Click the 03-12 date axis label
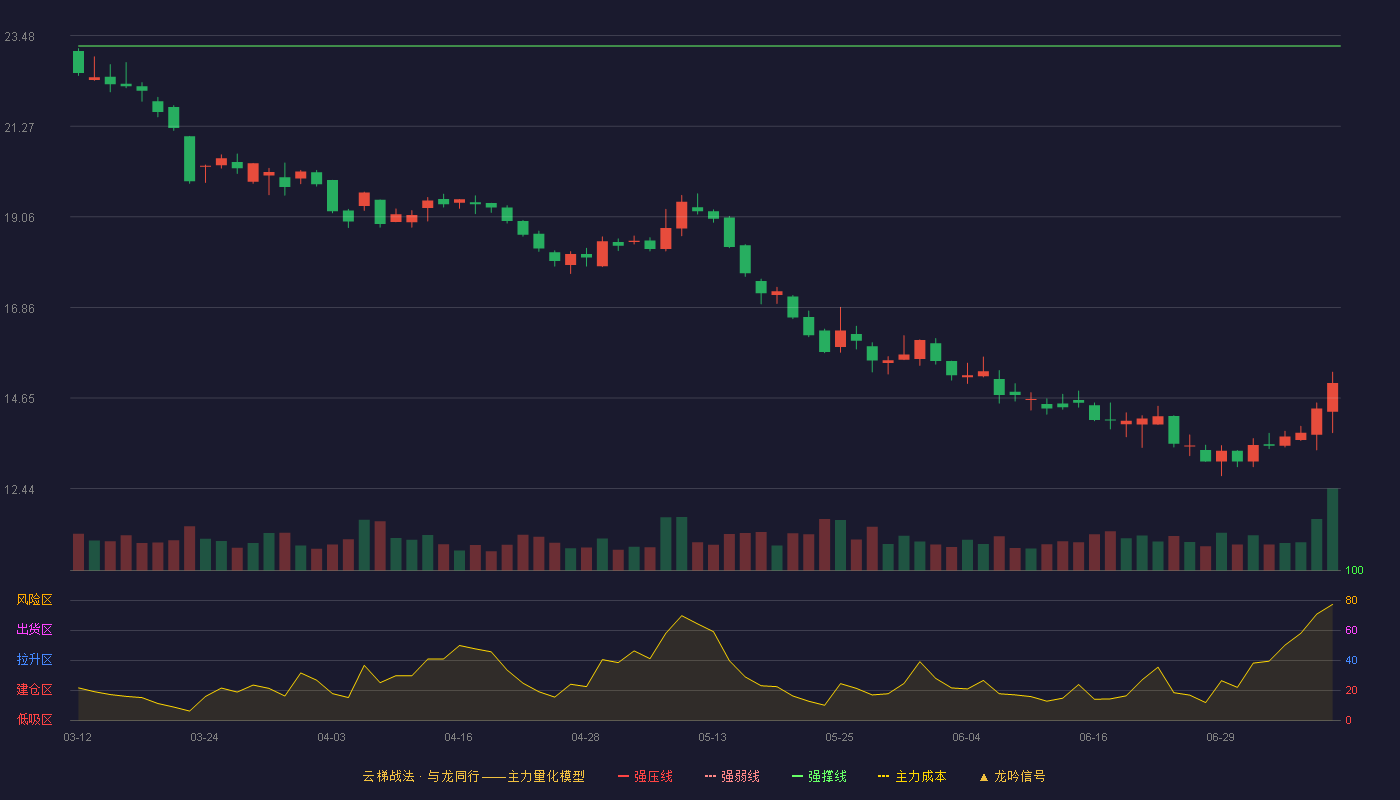Image resolution: width=1400 pixels, height=800 pixels. click(x=78, y=737)
